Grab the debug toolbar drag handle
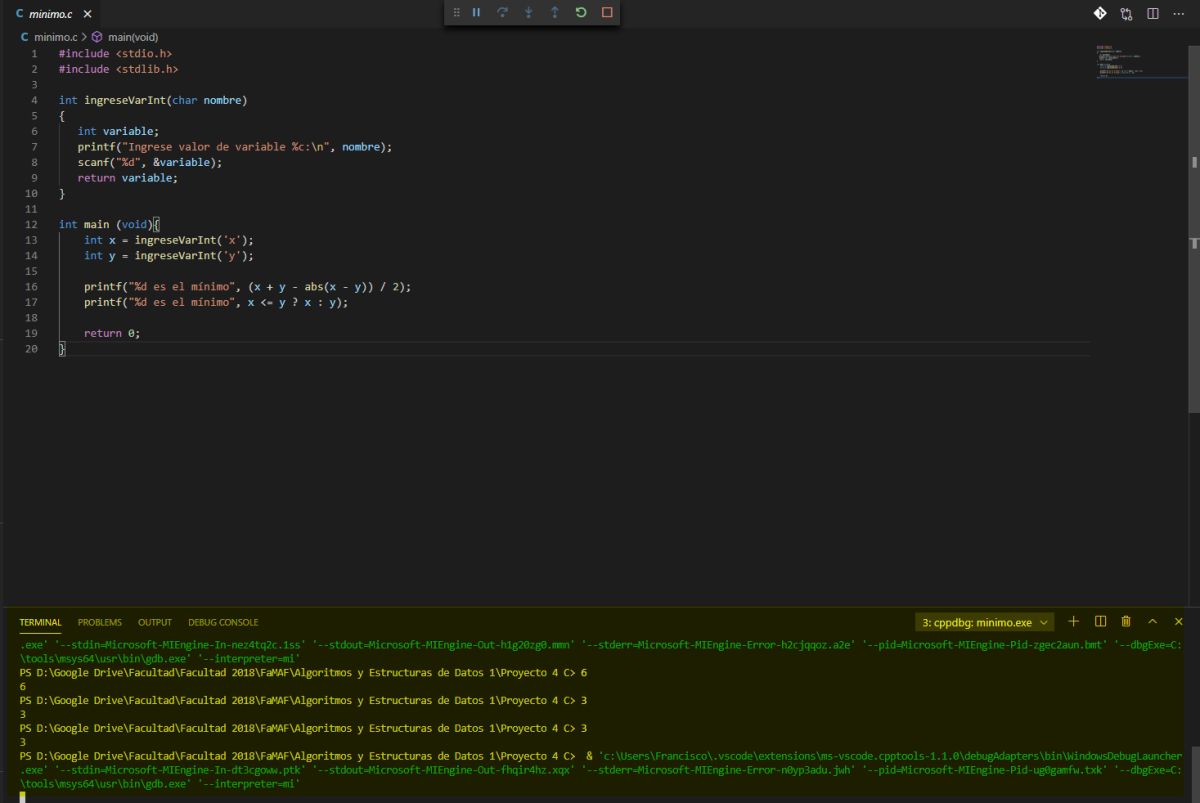 click(456, 13)
